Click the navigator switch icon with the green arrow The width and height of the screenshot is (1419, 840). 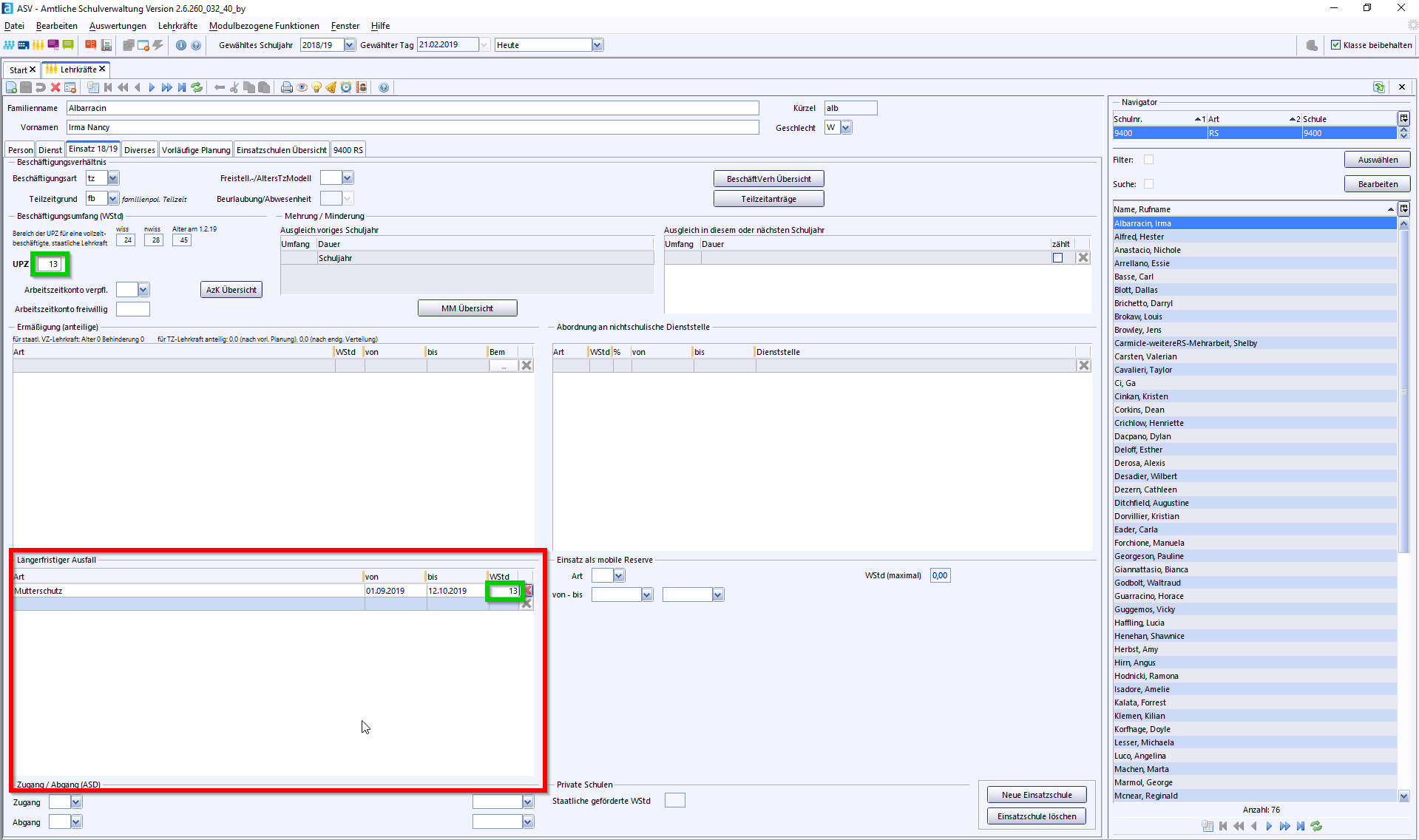point(1379,87)
